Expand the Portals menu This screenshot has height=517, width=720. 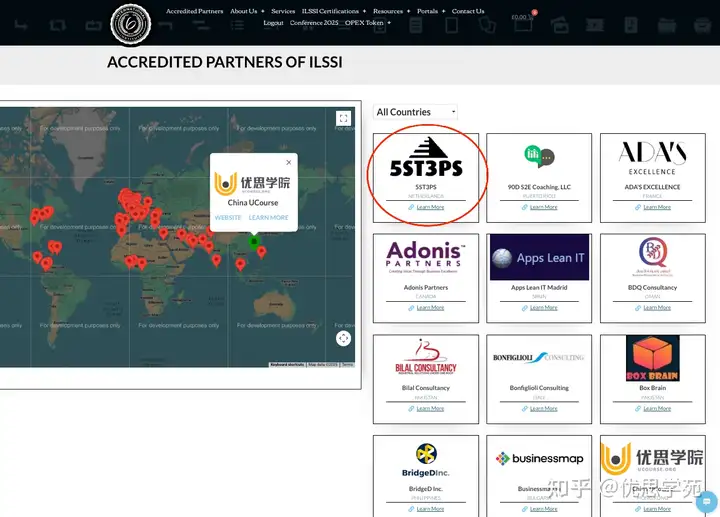click(x=431, y=11)
